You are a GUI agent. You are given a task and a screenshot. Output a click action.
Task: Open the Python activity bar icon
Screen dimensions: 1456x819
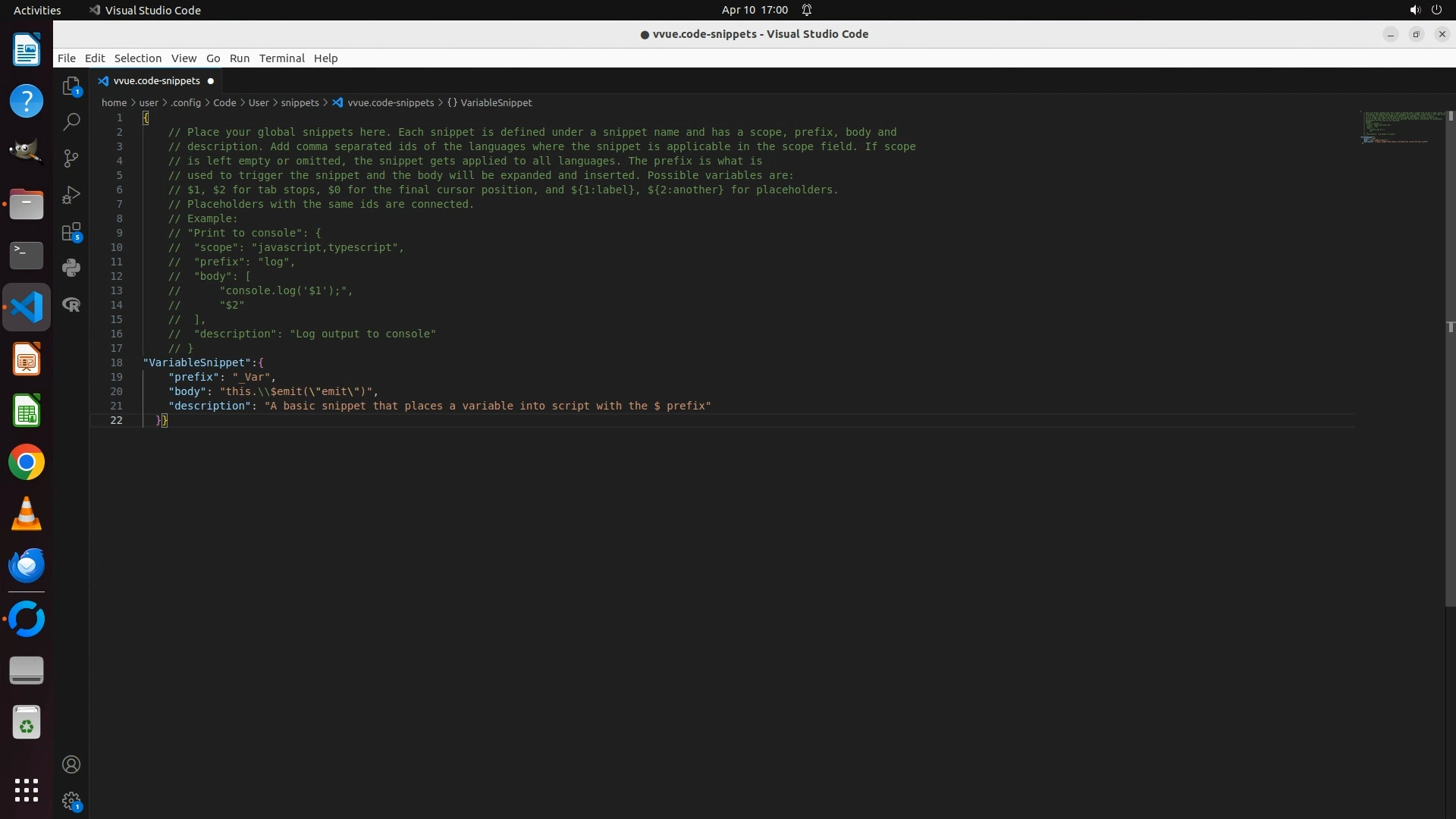tap(71, 268)
